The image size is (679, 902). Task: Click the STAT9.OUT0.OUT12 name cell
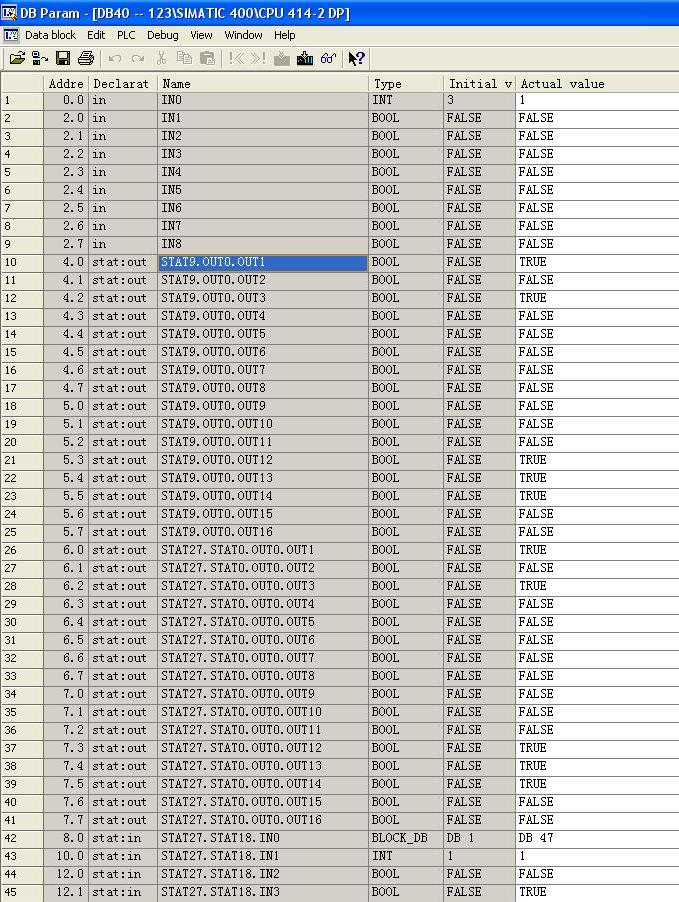pos(262,460)
